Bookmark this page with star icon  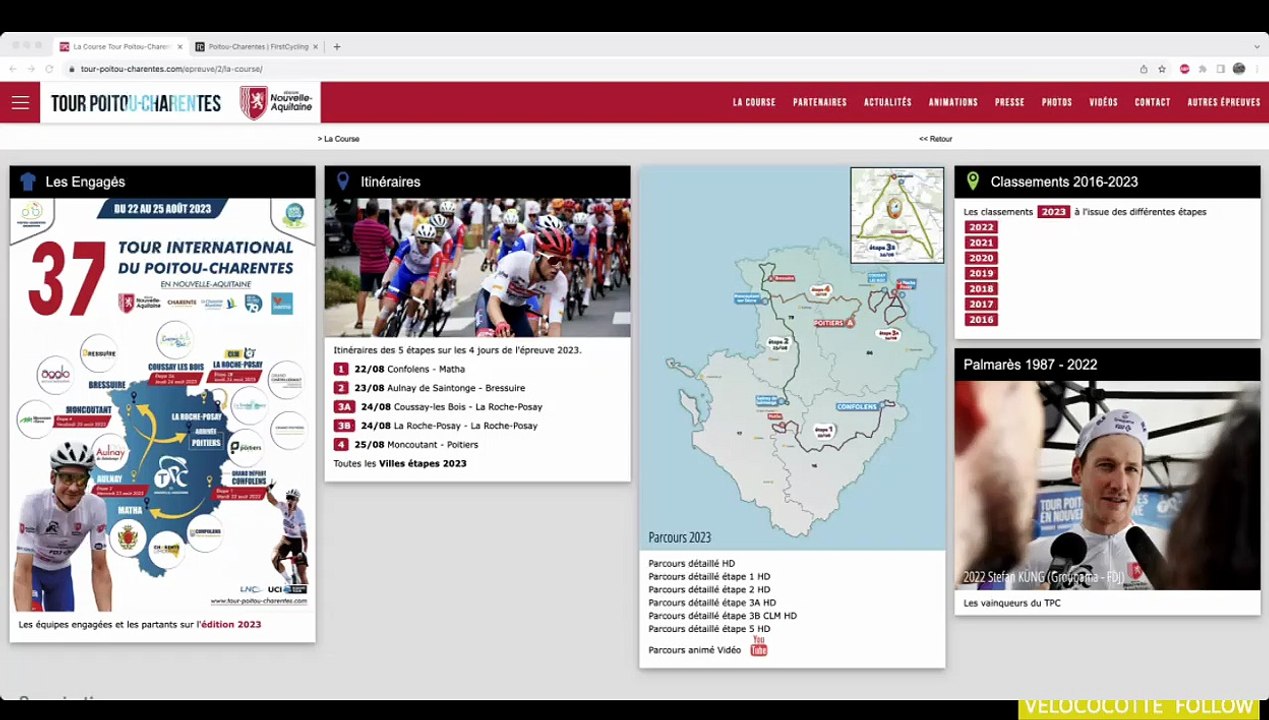(x=1162, y=69)
